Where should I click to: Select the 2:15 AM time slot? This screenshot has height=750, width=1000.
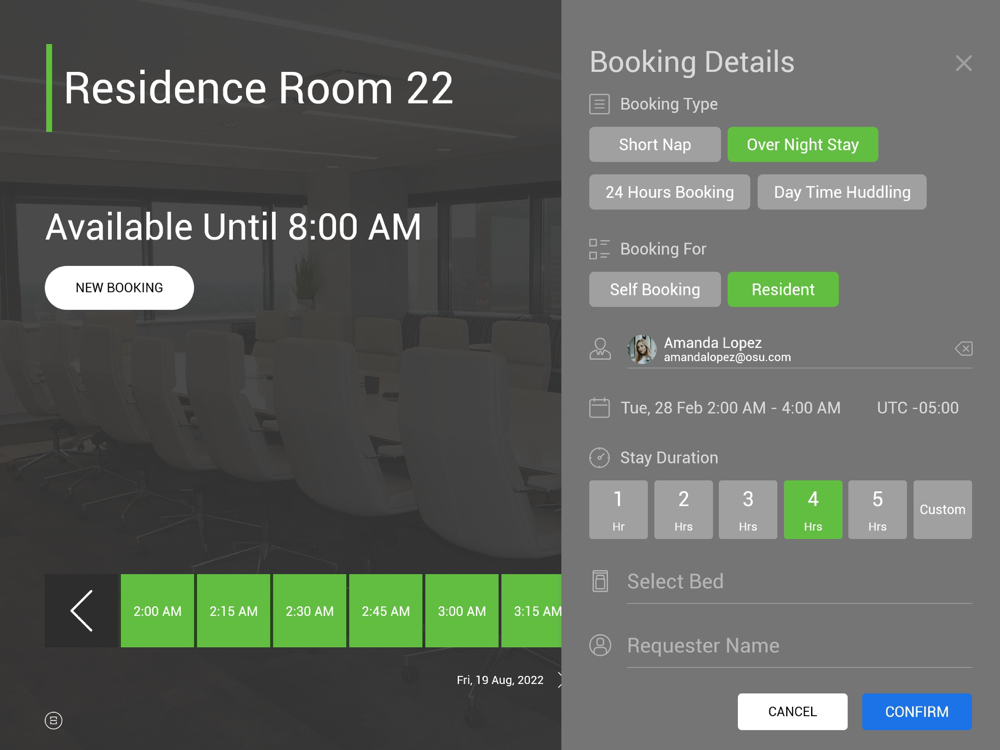click(x=233, y=610)
